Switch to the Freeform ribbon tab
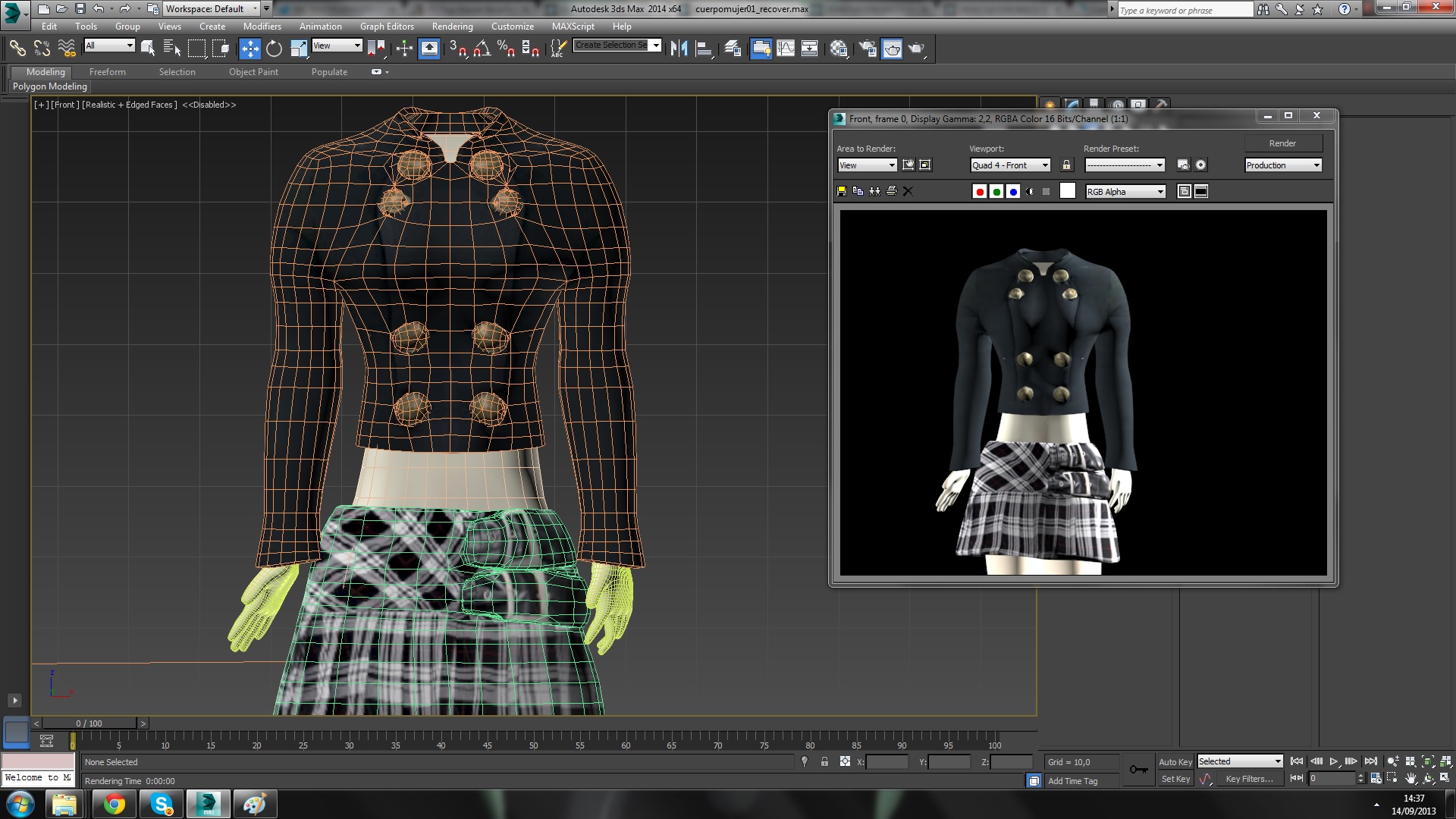 108,72
